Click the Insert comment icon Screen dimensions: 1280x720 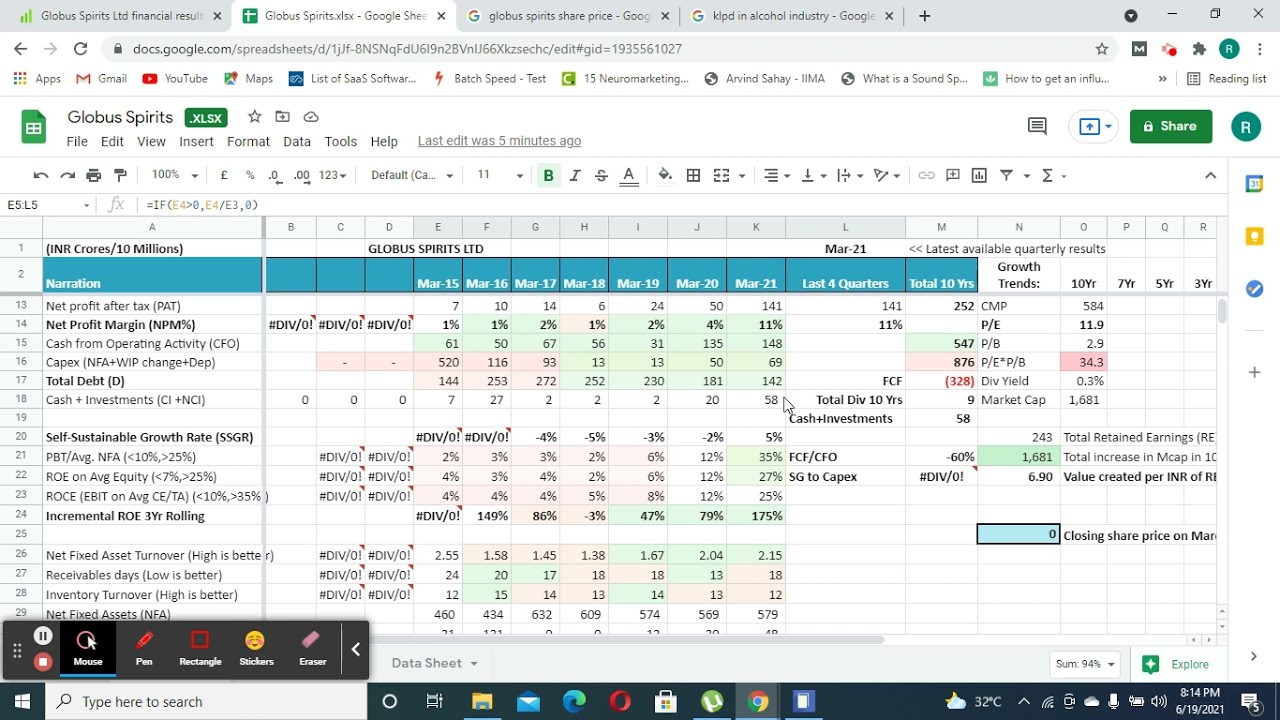953,175
